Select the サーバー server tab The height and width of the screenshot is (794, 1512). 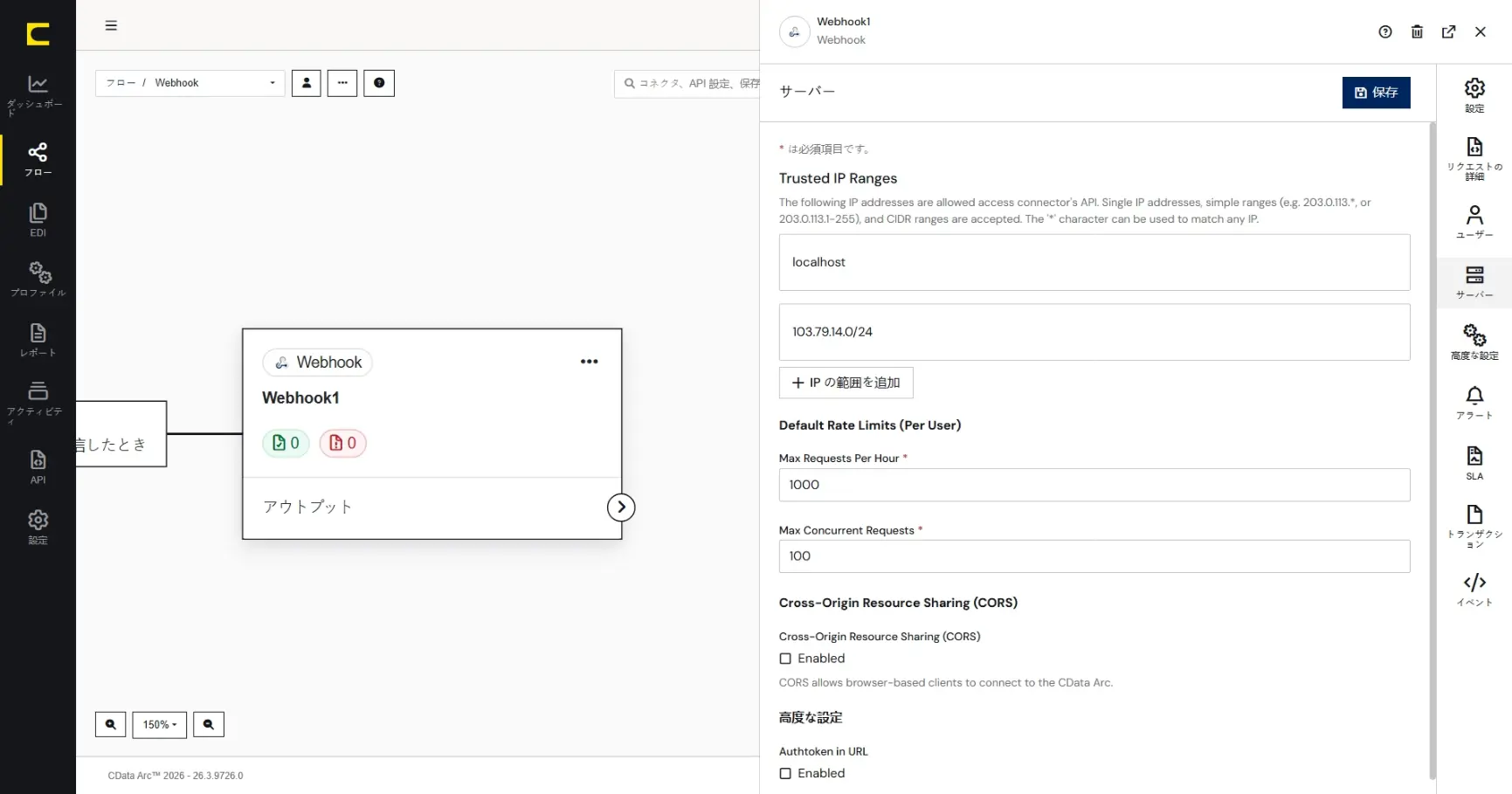pyautogui.click(x=1474, y=282)
